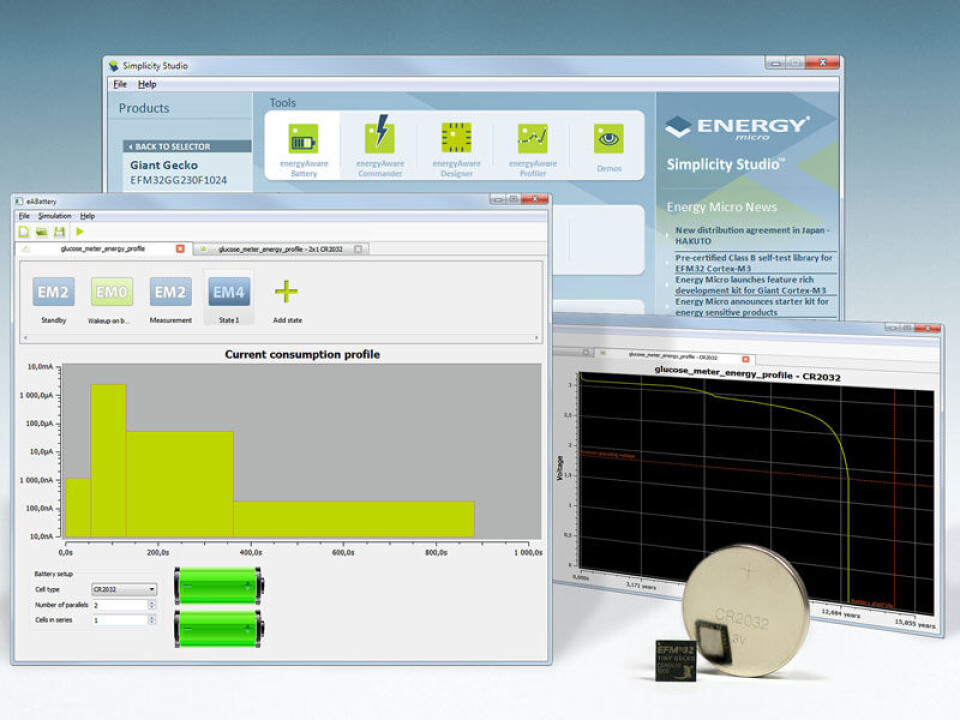Click the 'Current consumption profile' chart title

coord(302,354)
